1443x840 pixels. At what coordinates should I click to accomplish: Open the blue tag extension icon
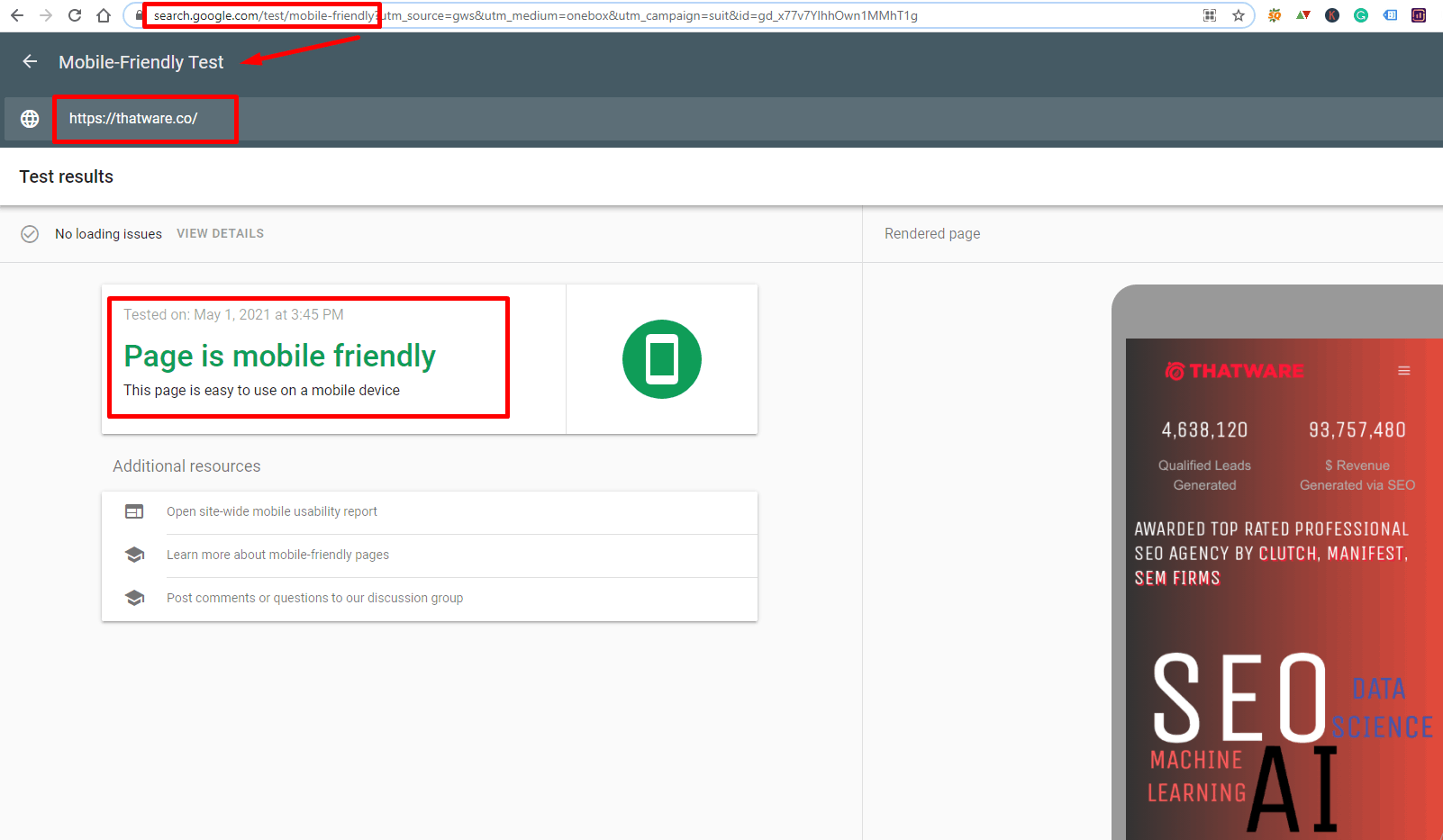point(1390,15)
